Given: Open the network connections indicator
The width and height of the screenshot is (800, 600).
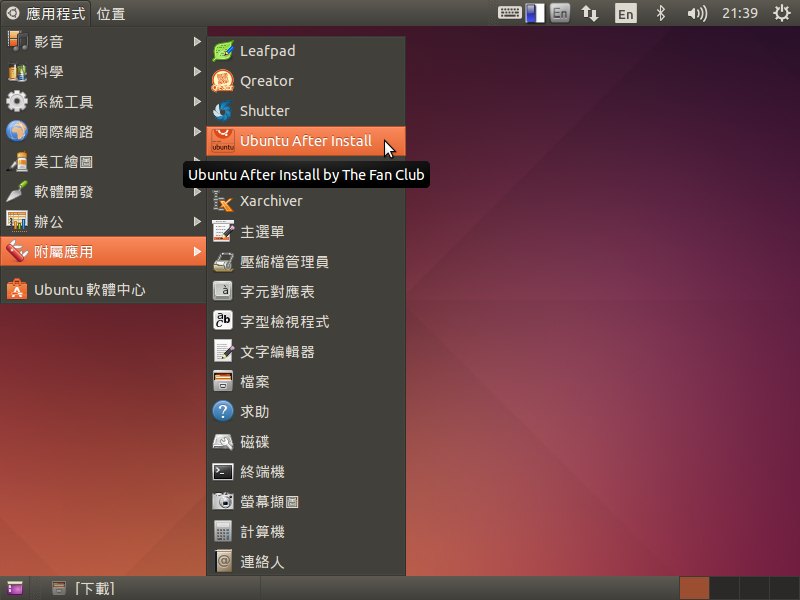Looking at the screenshot, I should pos(590,13).
